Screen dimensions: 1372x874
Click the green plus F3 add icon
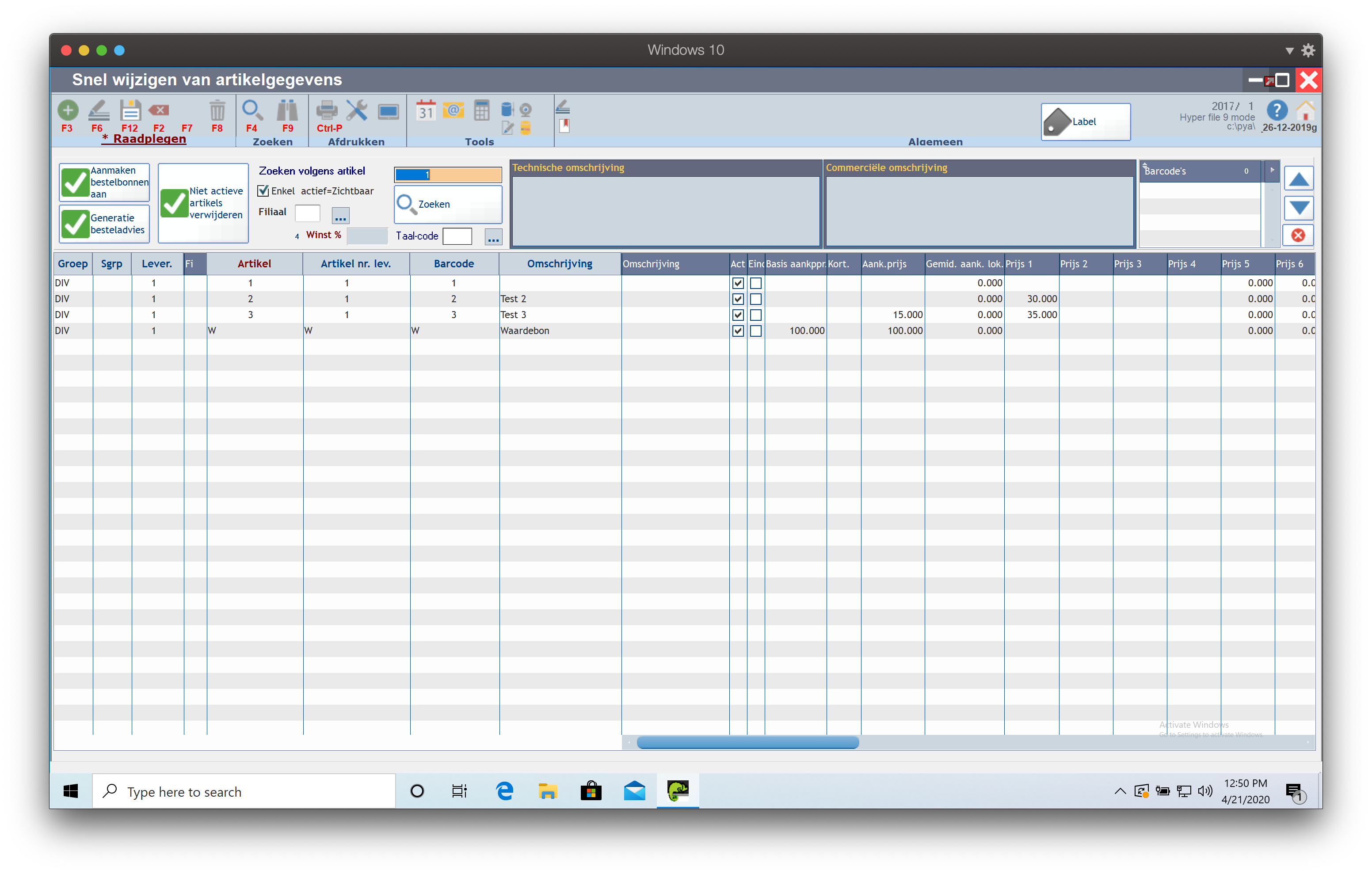point(68,110)
